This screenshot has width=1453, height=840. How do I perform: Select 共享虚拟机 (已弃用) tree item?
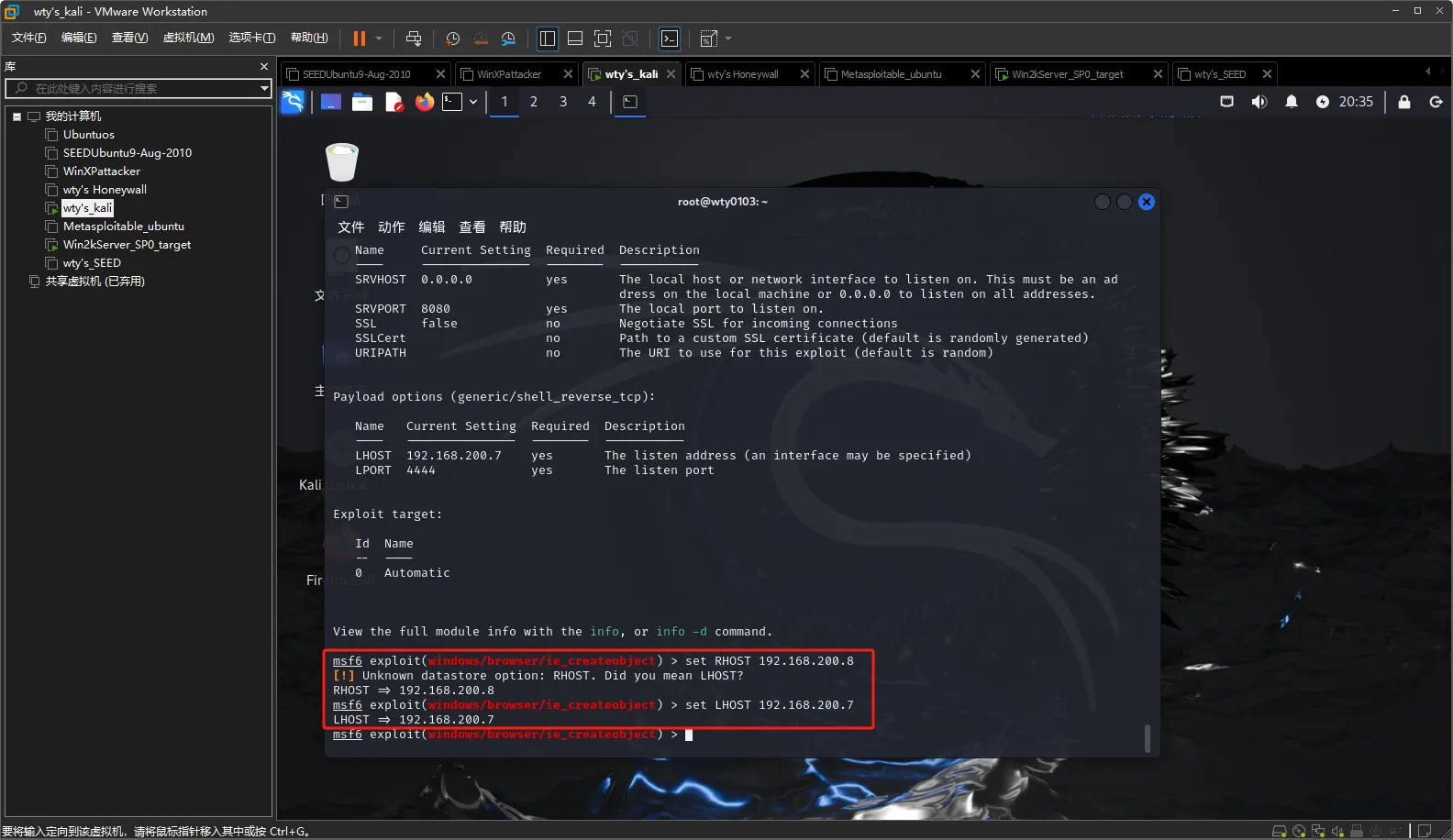click(94, 282)
